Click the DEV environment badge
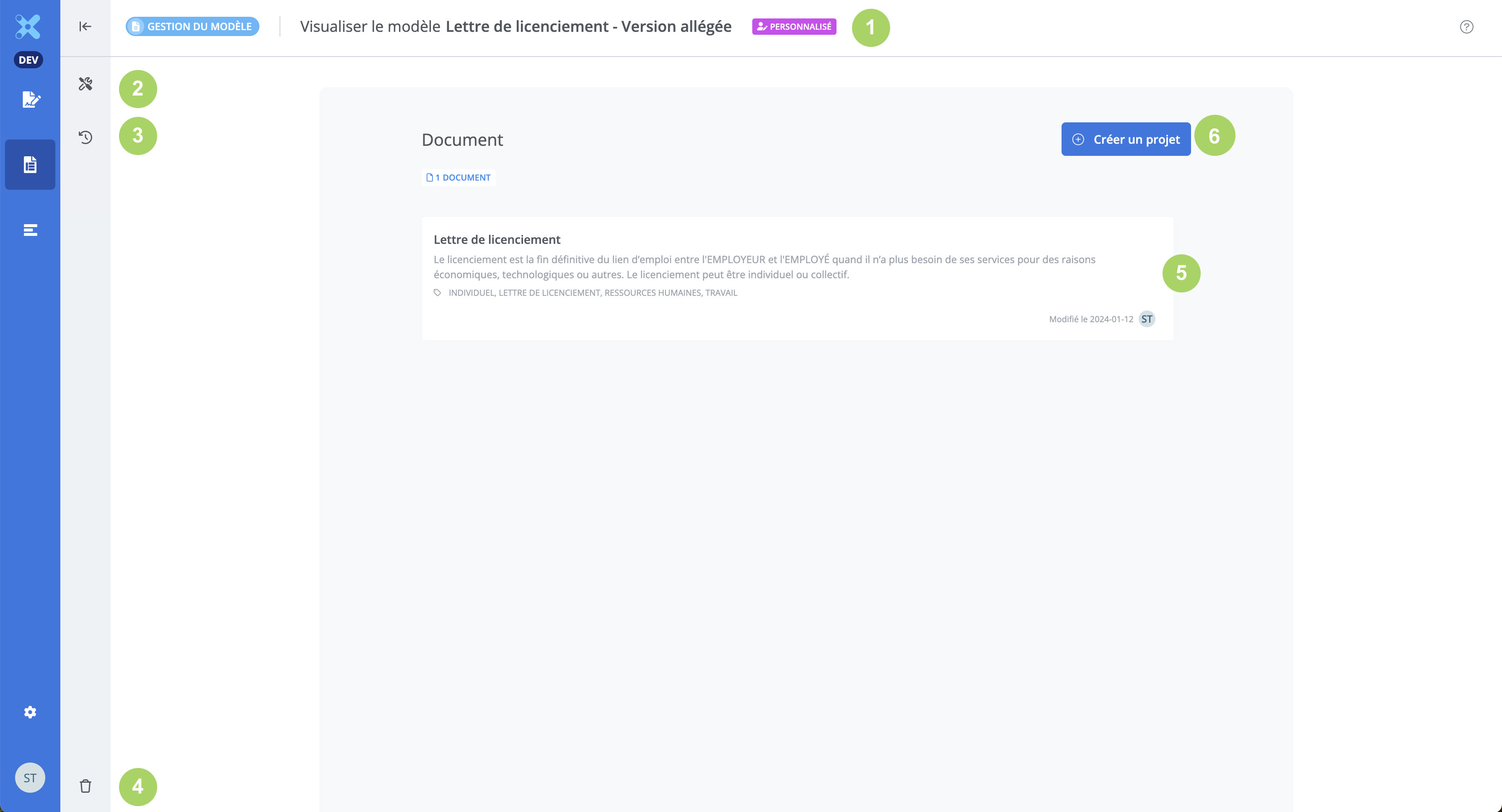 point(28,60)
